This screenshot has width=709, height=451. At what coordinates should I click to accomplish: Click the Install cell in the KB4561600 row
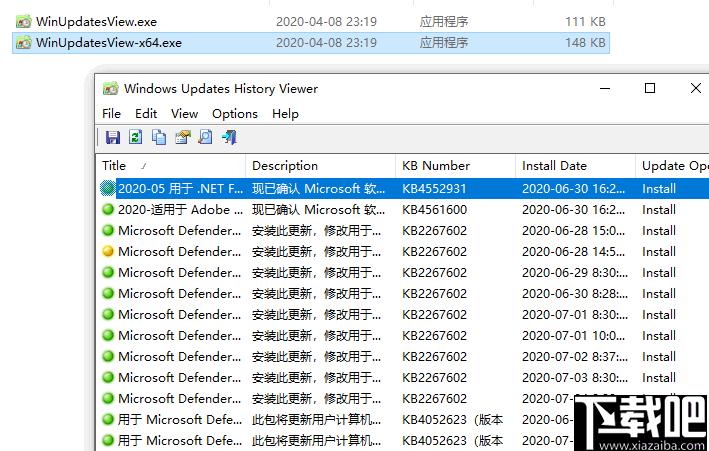[x=659, y=209]
